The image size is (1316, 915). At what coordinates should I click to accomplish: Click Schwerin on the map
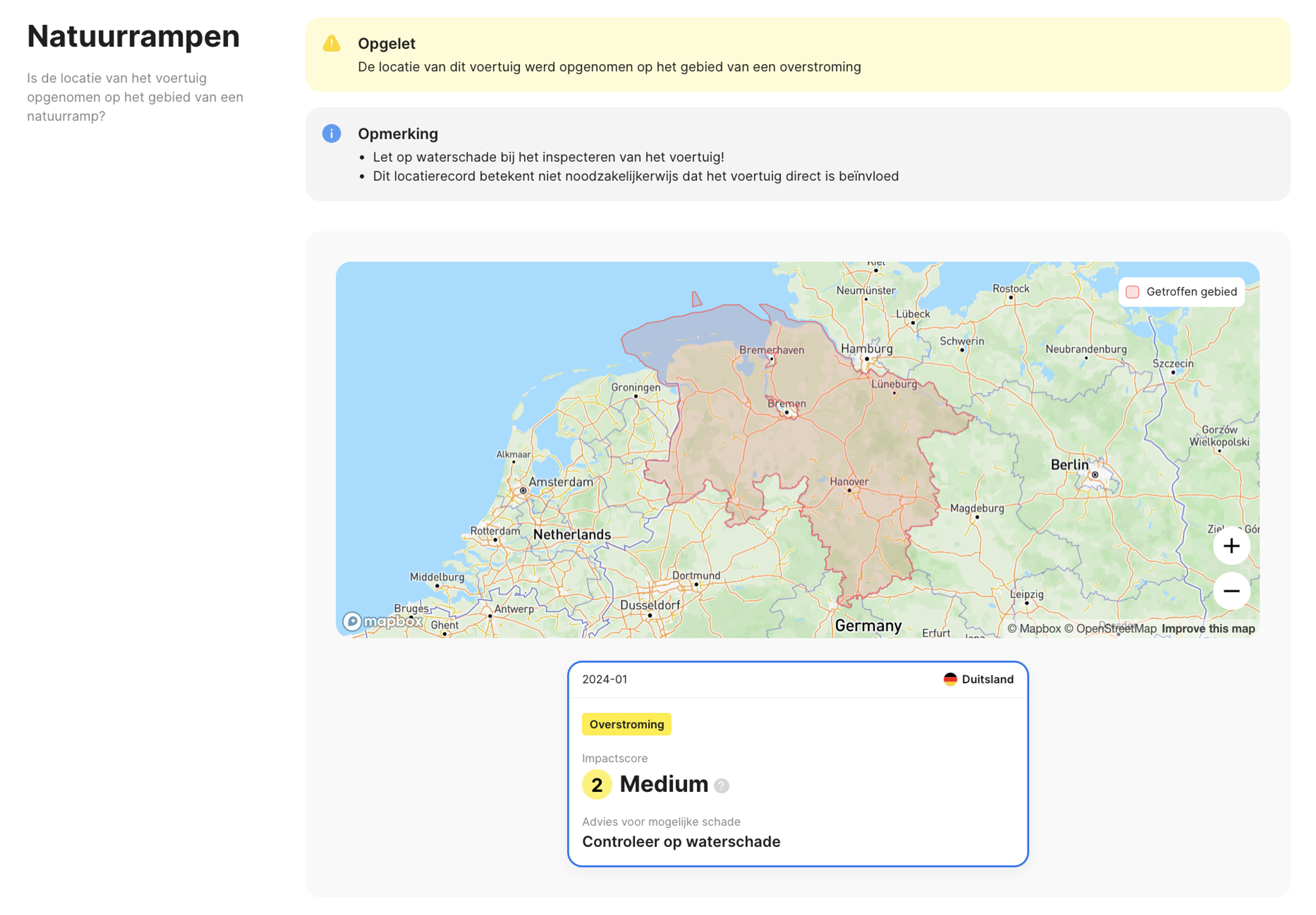pos(961,341)
